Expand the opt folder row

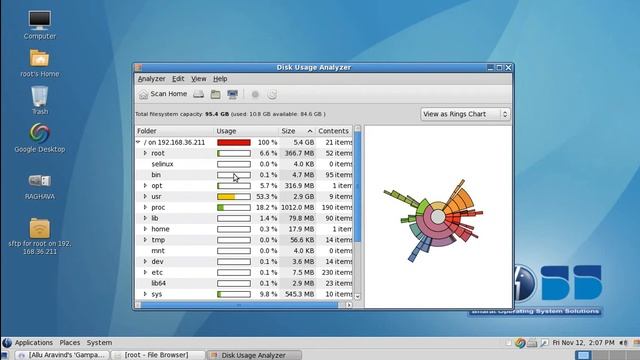pyautogui.click(x=145, y=185)
